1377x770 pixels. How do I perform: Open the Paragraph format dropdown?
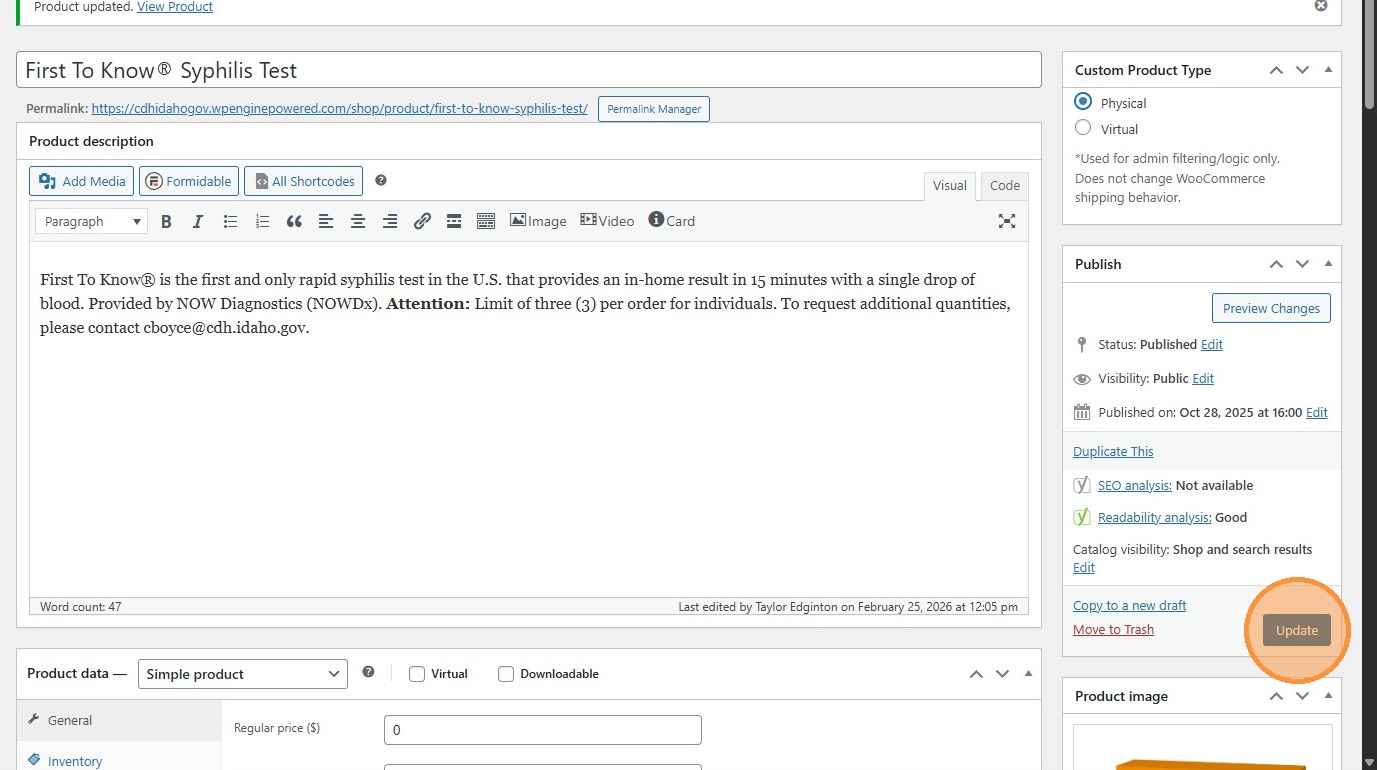tap(91, 221)
